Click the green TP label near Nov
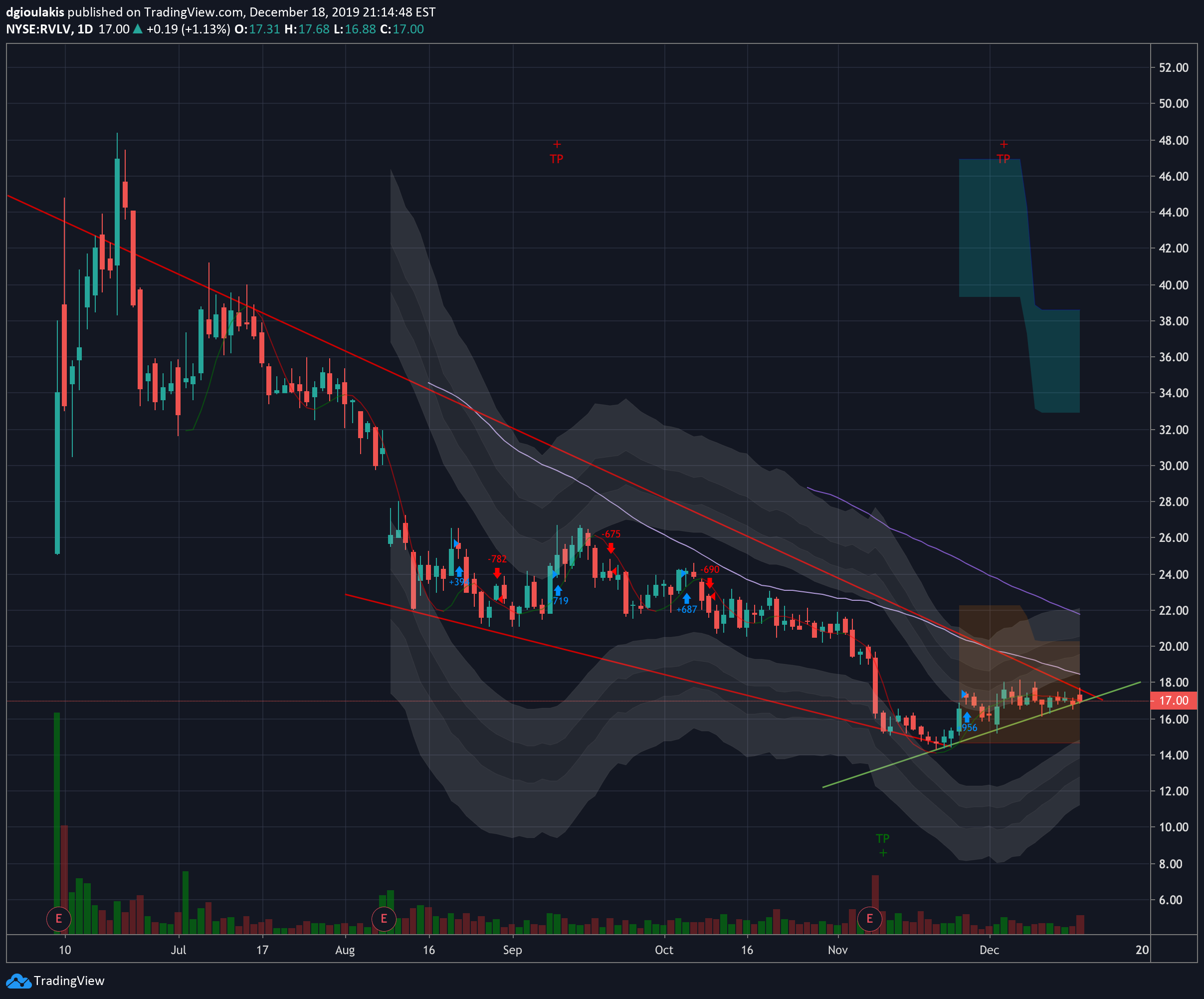Screen dimensions: 1204x999 882,838
